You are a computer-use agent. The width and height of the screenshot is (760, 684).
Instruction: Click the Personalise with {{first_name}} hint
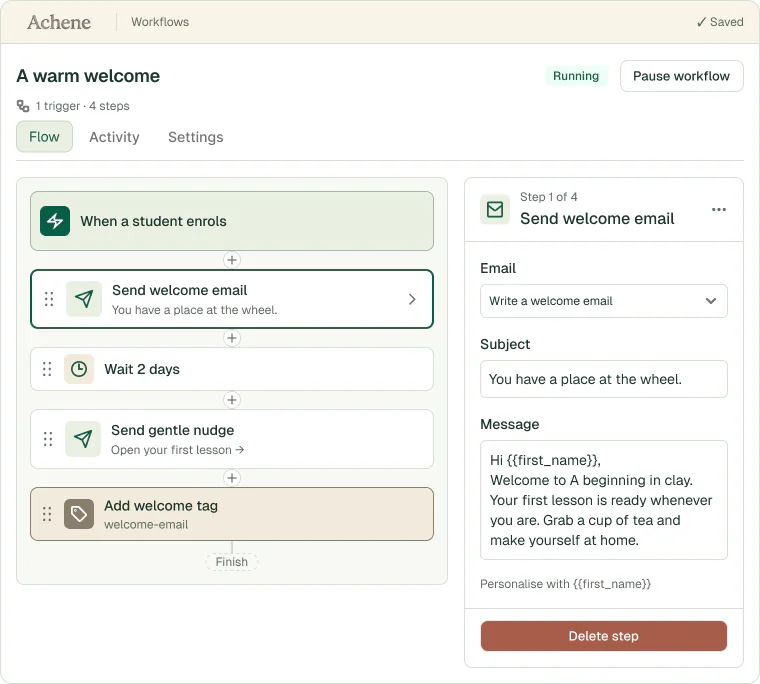point(565,584)
